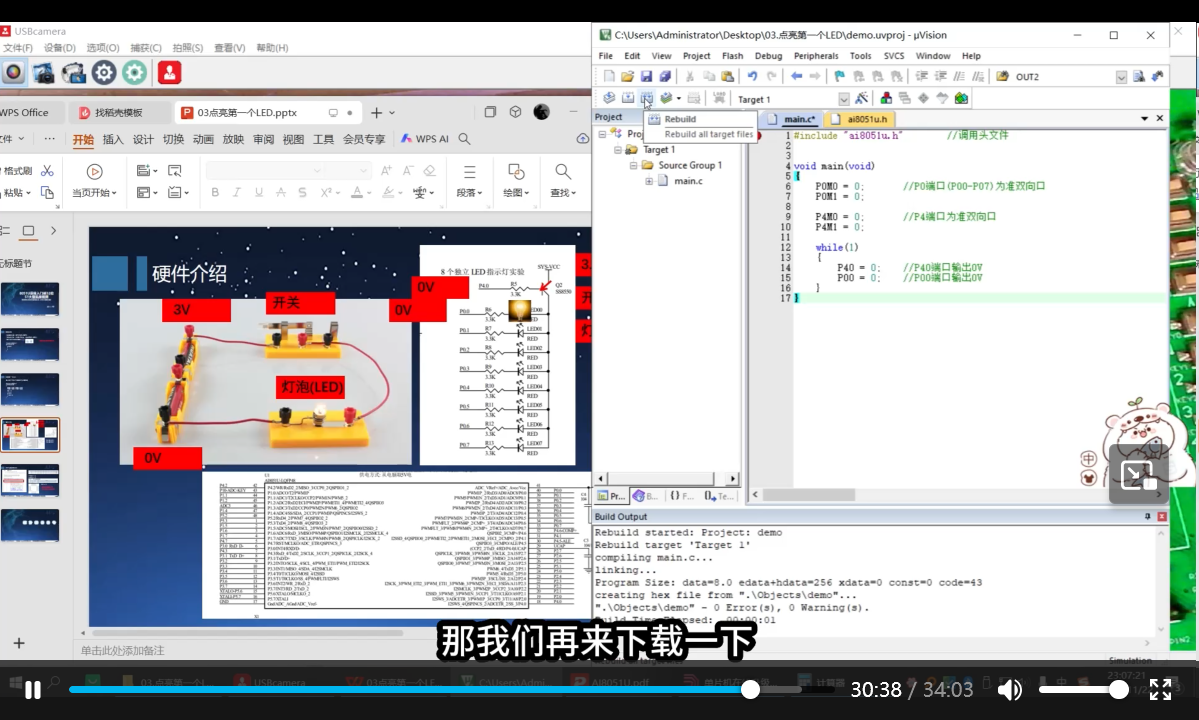1199x720 pixels.
Task: Toggle the Build Output pin auto-hide
Action: 1147,517
